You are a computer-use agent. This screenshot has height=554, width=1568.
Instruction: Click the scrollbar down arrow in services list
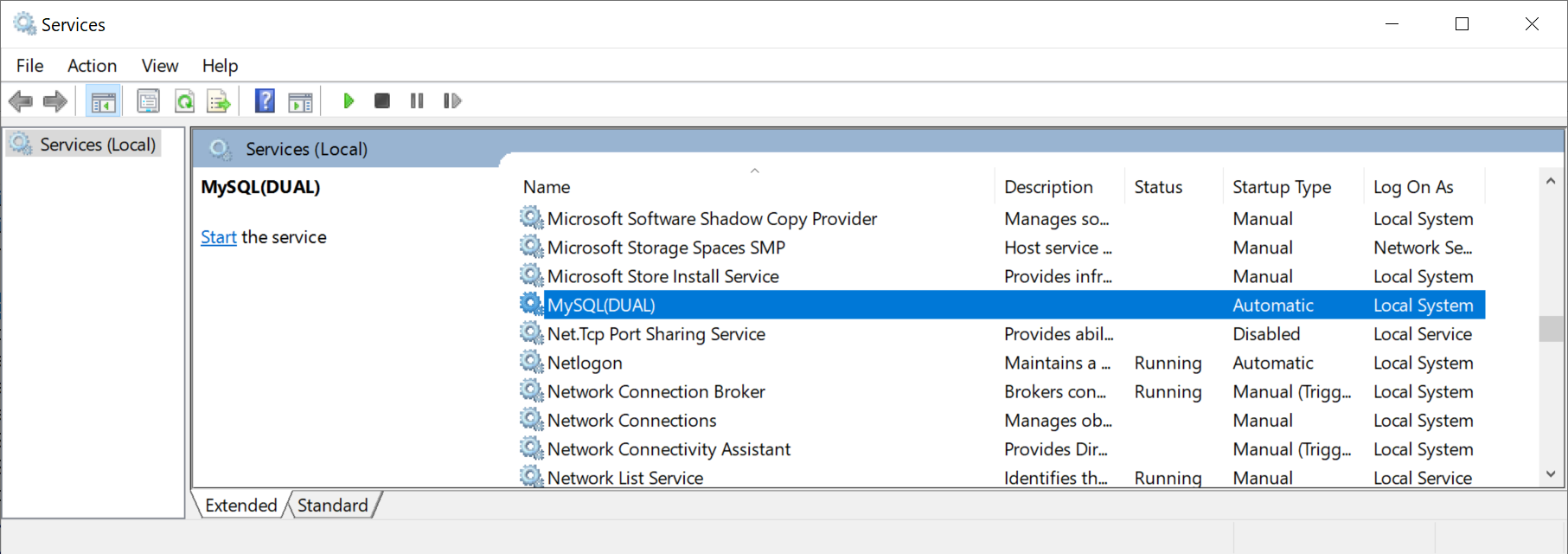click(x=1550, y=474)
